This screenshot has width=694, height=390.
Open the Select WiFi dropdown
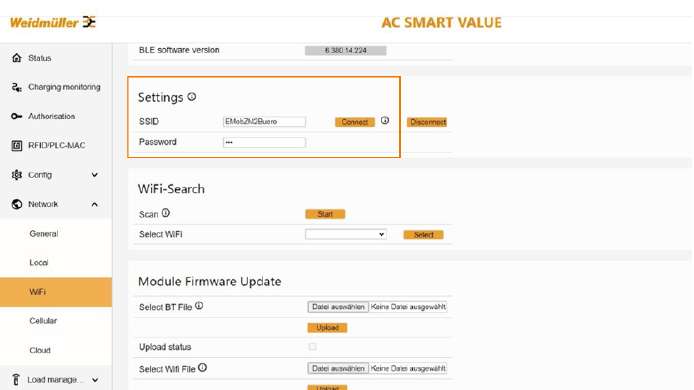346,234
